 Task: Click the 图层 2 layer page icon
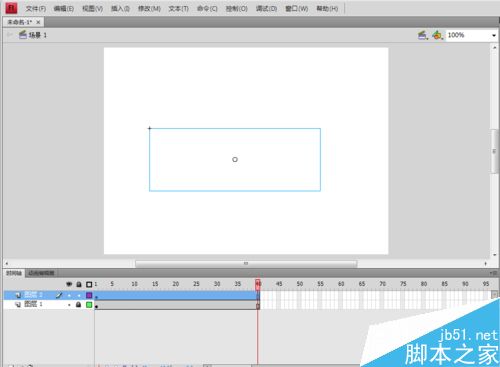[18, 295]
